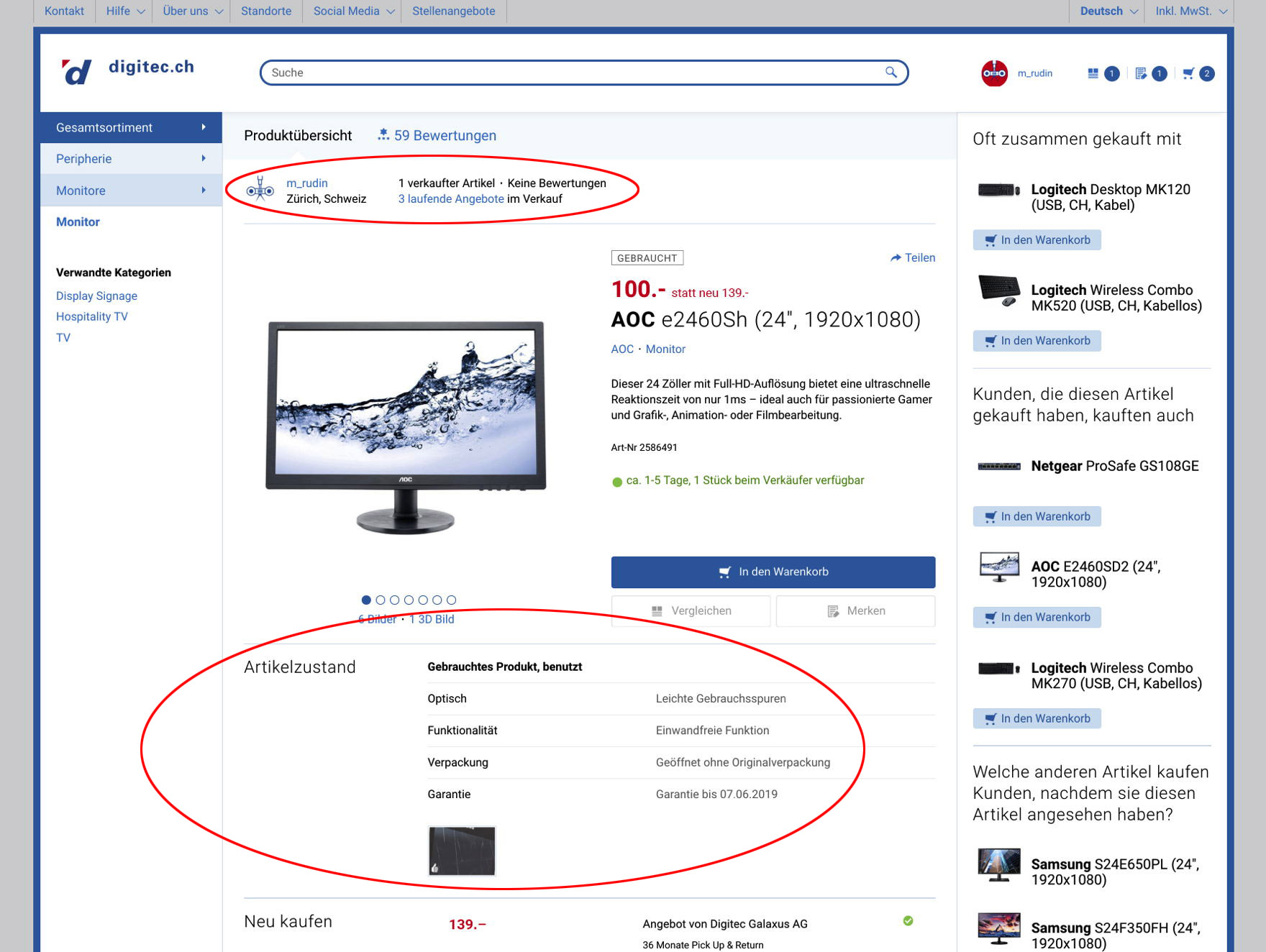
Task: Click the seller avatar icon next to m_rudin
Action: (x=260, y=191)
